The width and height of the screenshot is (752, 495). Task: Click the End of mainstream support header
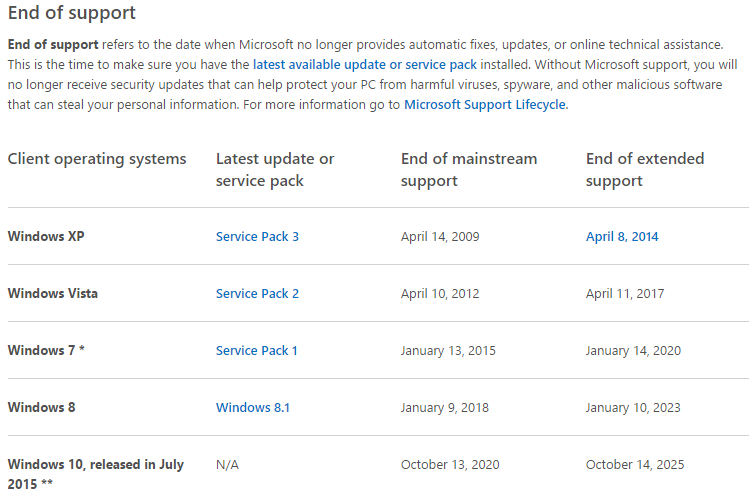click(468, 170)
